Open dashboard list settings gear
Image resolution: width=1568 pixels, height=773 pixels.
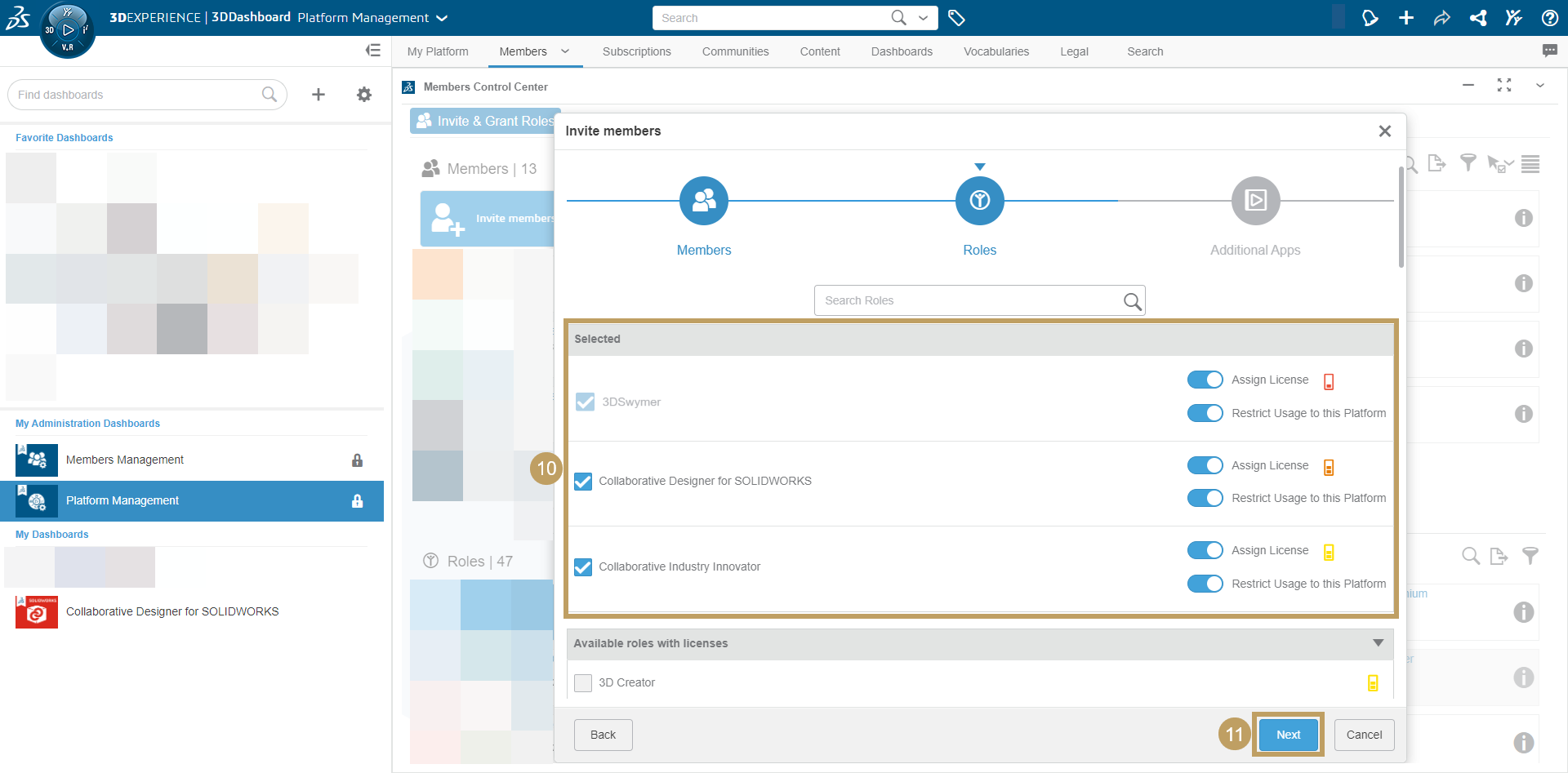[364, 95]
